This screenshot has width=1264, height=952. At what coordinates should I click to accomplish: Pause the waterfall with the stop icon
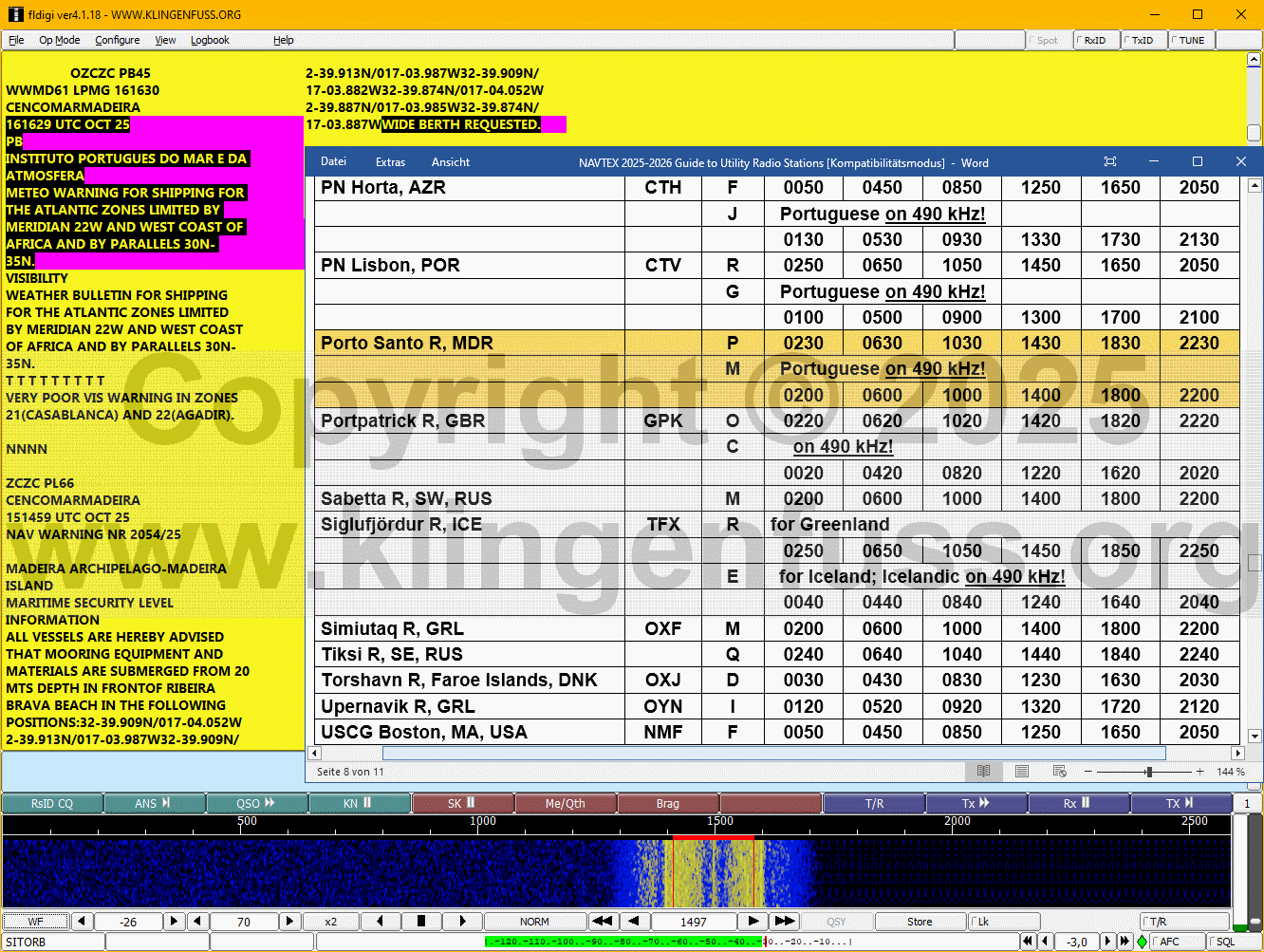(421, 921)
